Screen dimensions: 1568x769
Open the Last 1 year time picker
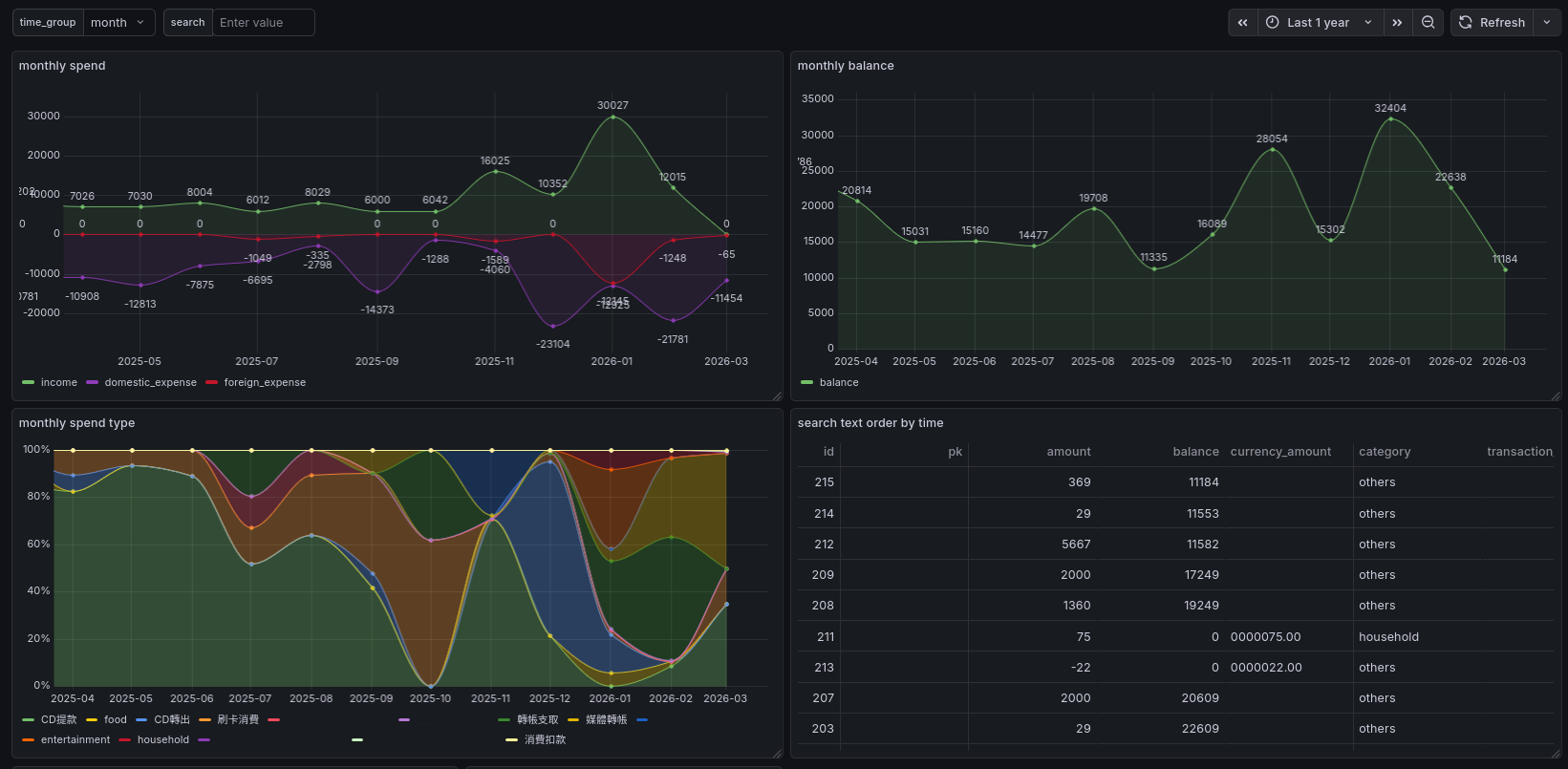[x=1319, y=22]
